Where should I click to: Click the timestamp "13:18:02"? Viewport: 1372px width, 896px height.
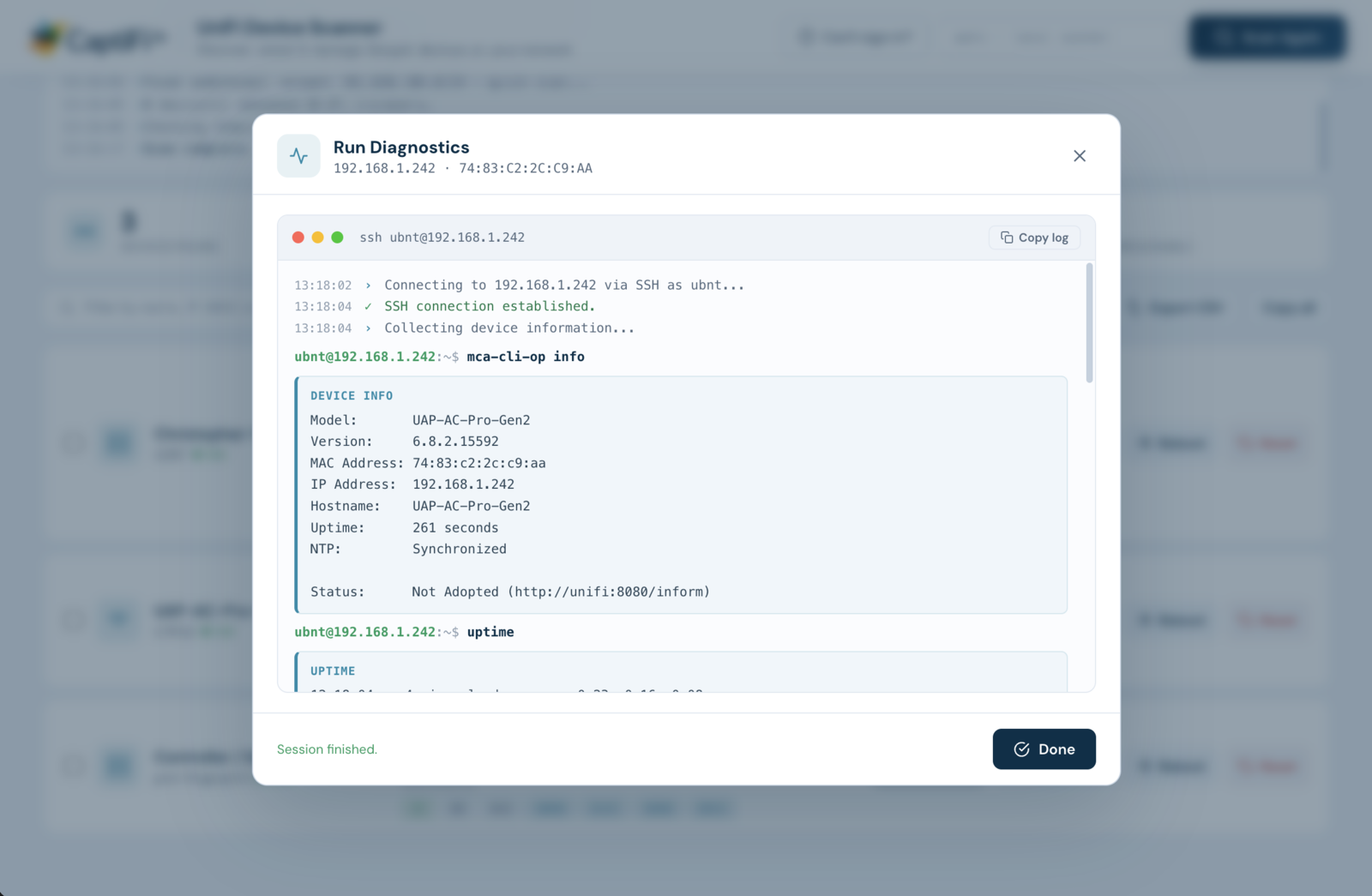pyautogui.click(x=323, y=286)
